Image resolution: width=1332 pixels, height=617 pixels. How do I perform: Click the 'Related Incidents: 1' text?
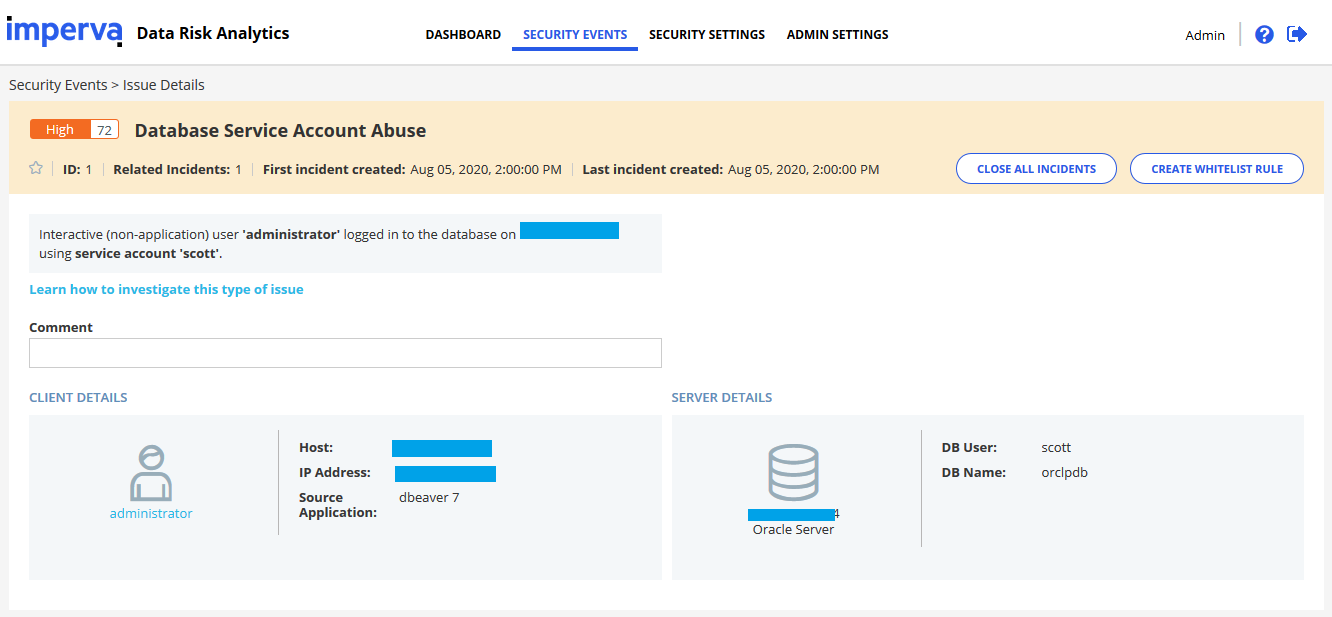pos(177,169)
